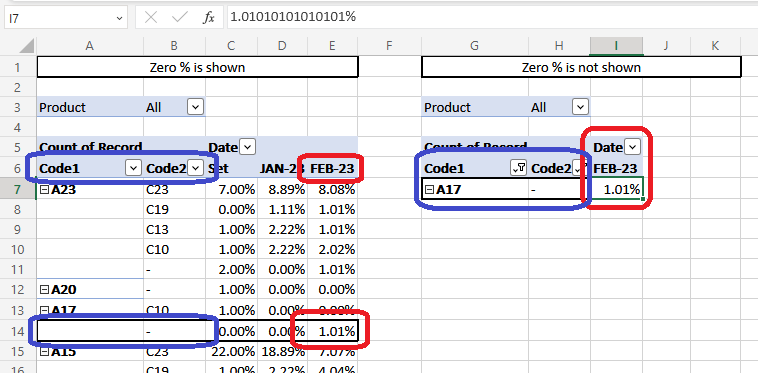Viewport: 758px width, 373px height.
Task: Click the Select All corner triangle
Action: point(27,46)
